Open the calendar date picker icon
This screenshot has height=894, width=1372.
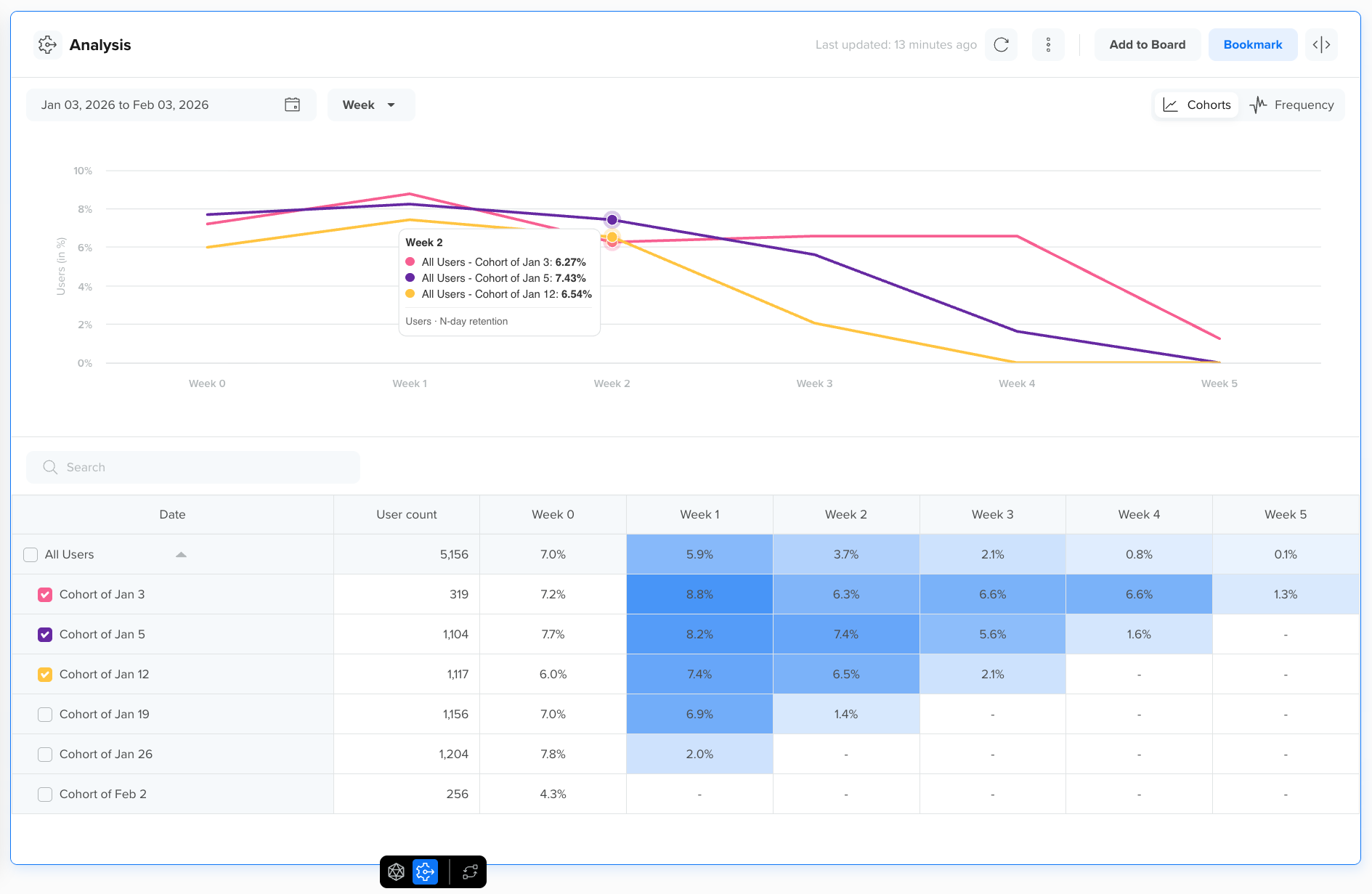292,105
